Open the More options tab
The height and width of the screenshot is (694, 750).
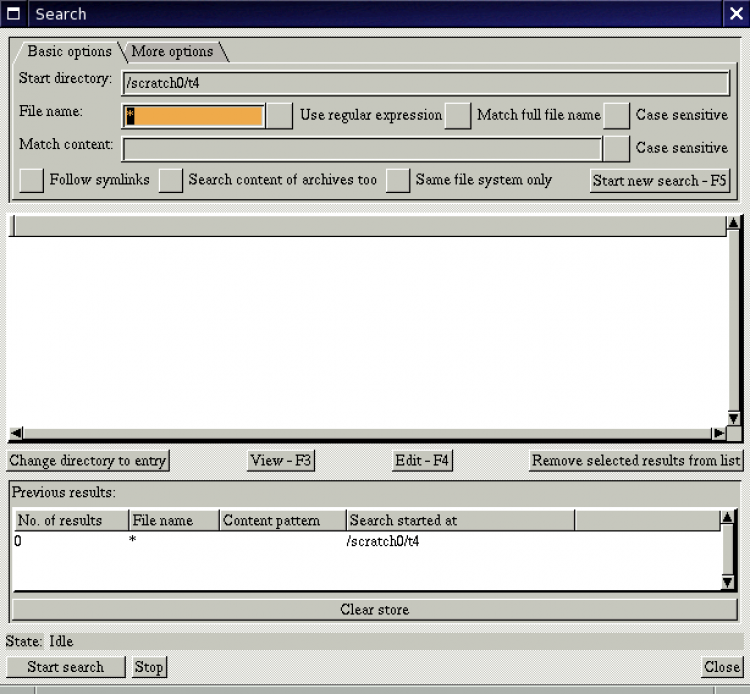click(172, 51)
